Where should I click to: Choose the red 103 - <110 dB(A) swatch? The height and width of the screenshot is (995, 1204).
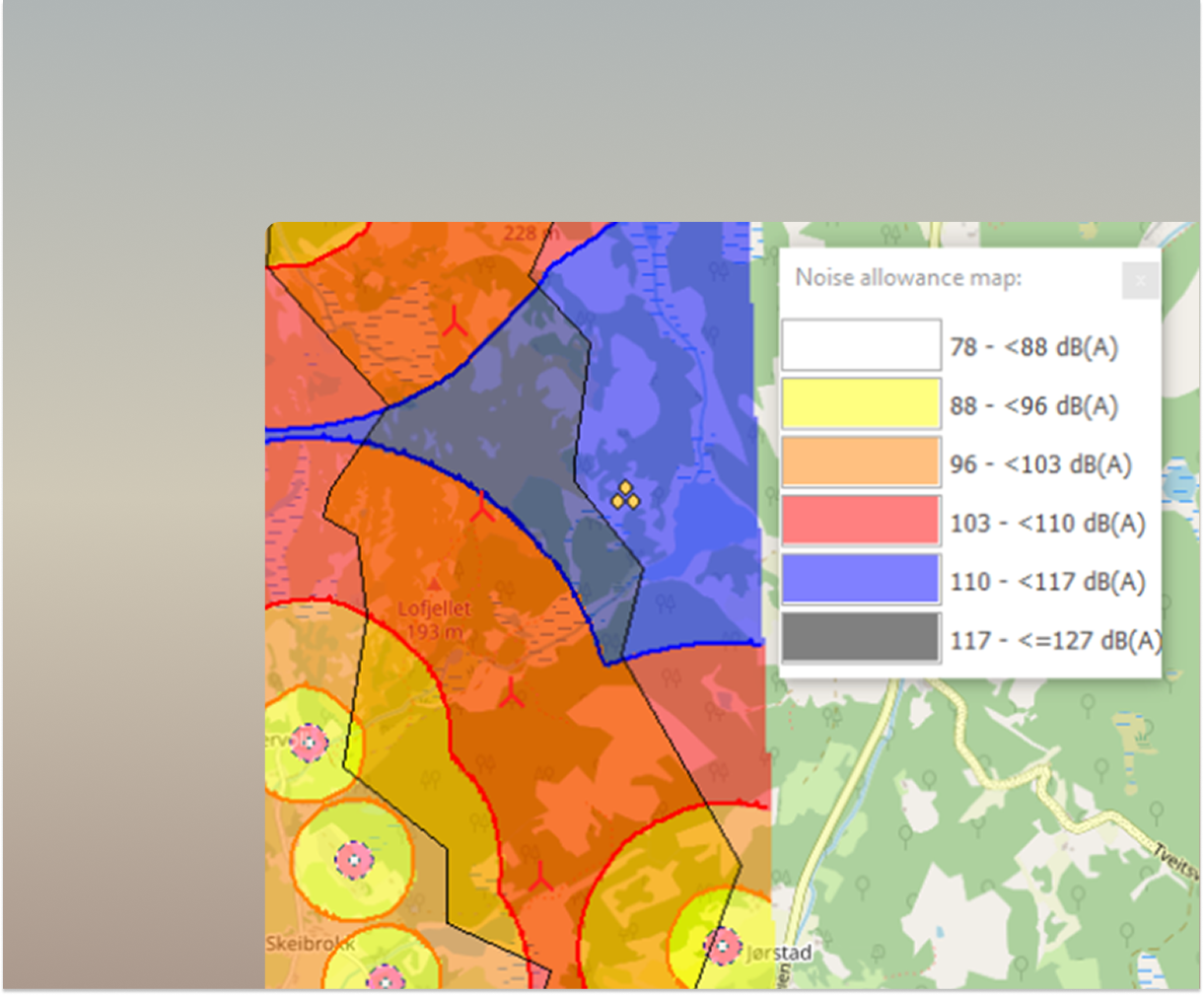pos(861,521)
